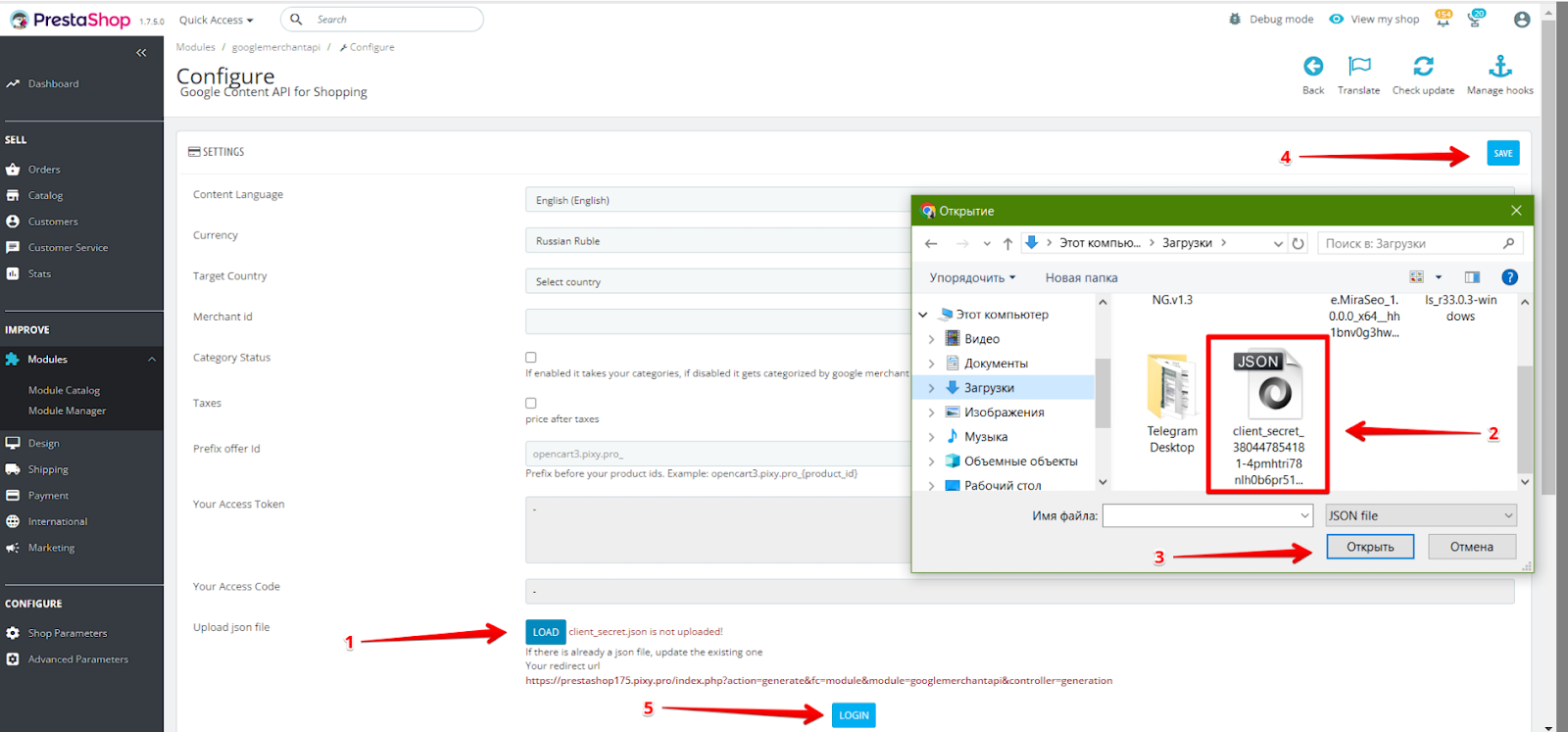Open Advanced Parameters in sidebar

click(x=77, y=659)
